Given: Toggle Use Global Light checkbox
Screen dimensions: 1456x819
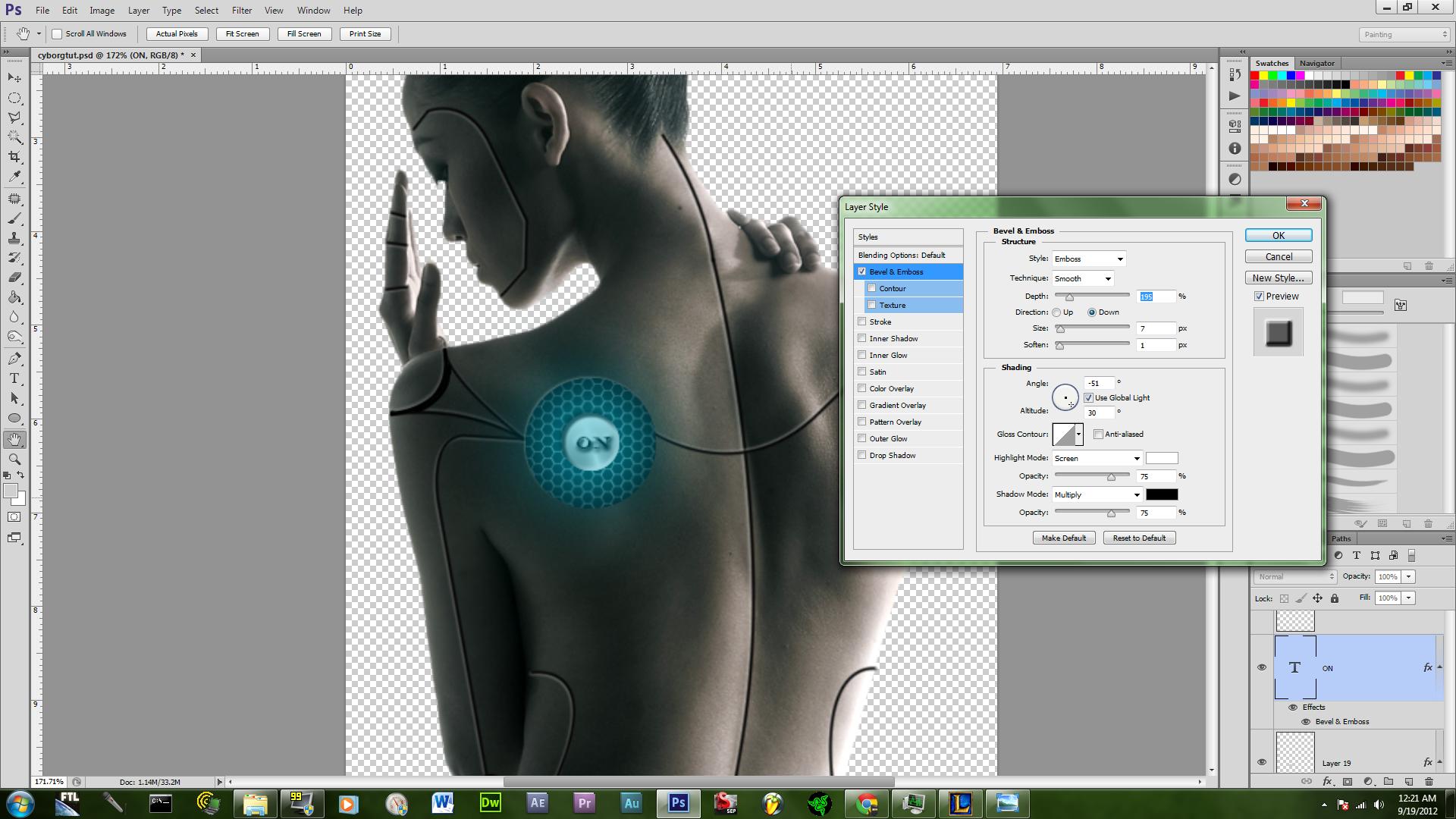Looking at the screenshot, I should tap(1088, 397).
